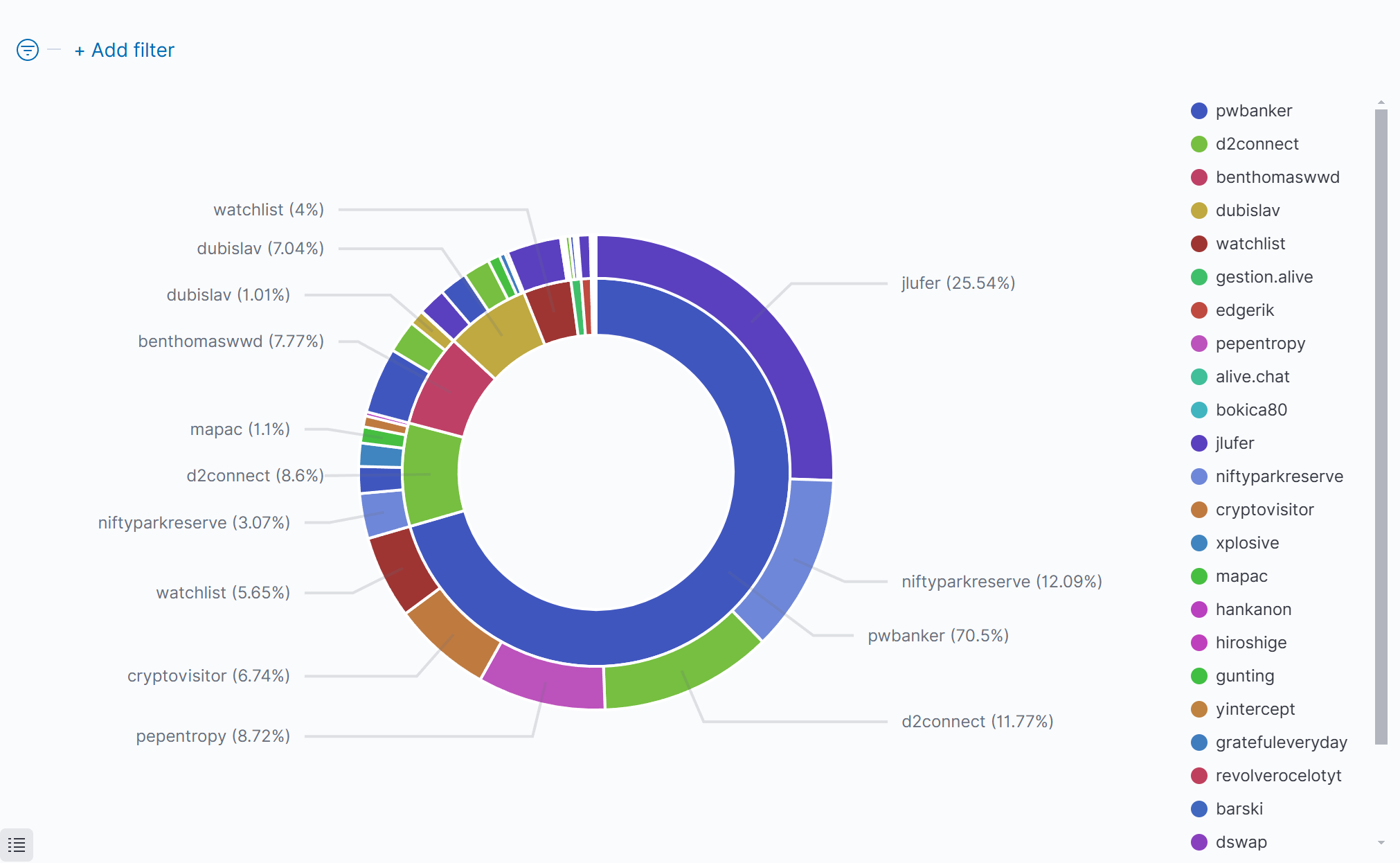1400x863 pixels.
Task: Select the jlufer legend item
Action: click(x=1234, y=443)
